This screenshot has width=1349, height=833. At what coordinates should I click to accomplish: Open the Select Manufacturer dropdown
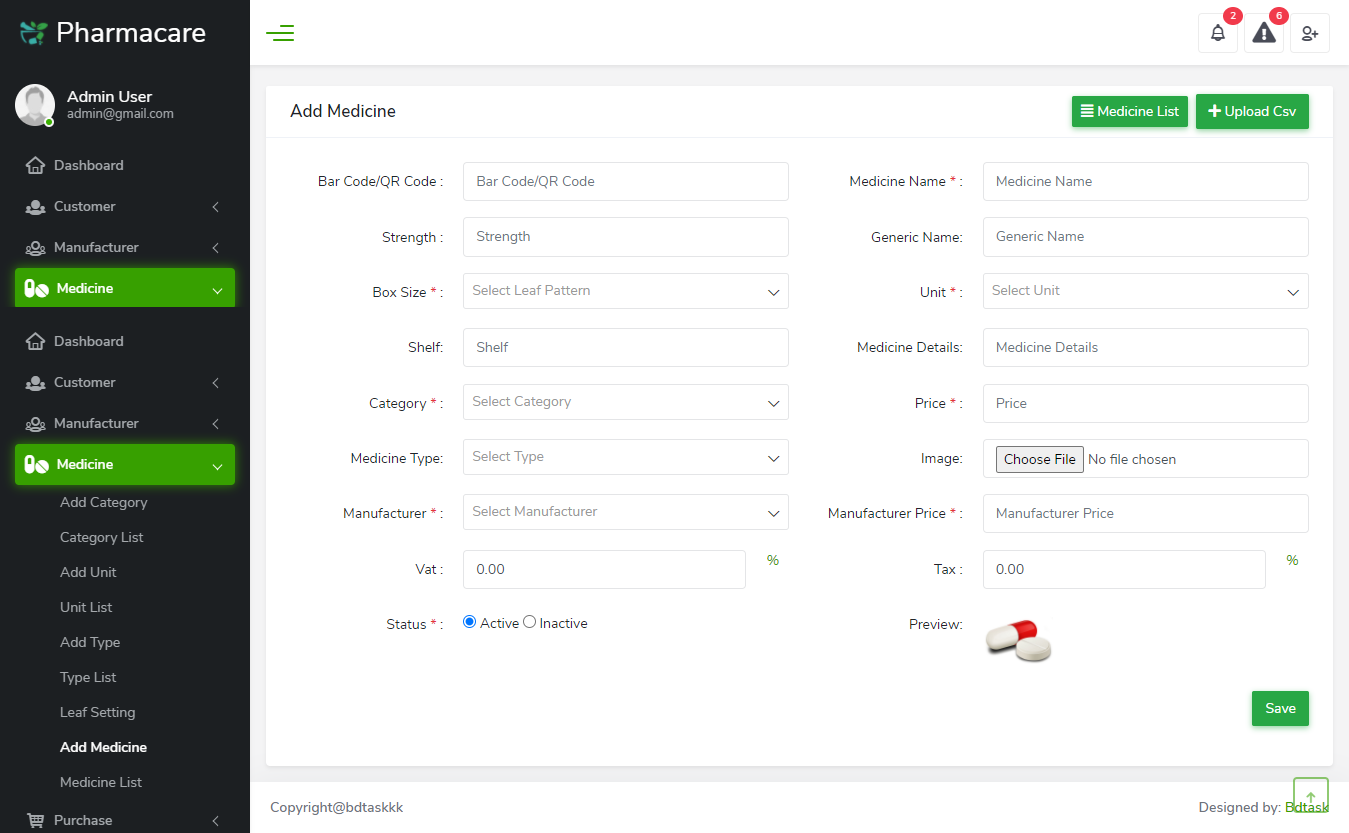pyautogui.click(x=625, y=512)
